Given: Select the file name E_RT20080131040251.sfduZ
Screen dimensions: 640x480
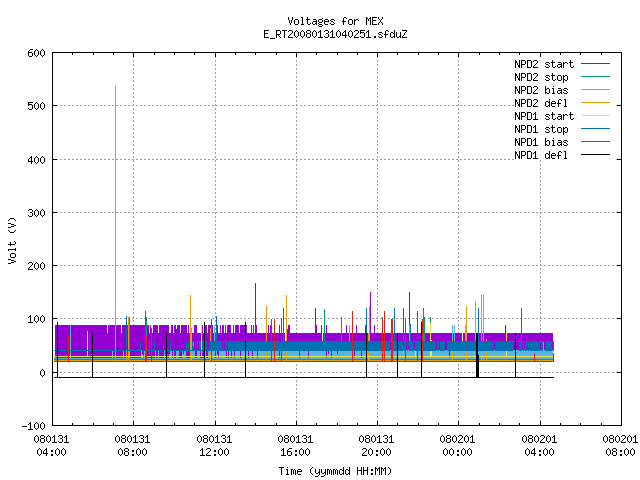Looking at the screenshot, I should [x=335, y=34].
